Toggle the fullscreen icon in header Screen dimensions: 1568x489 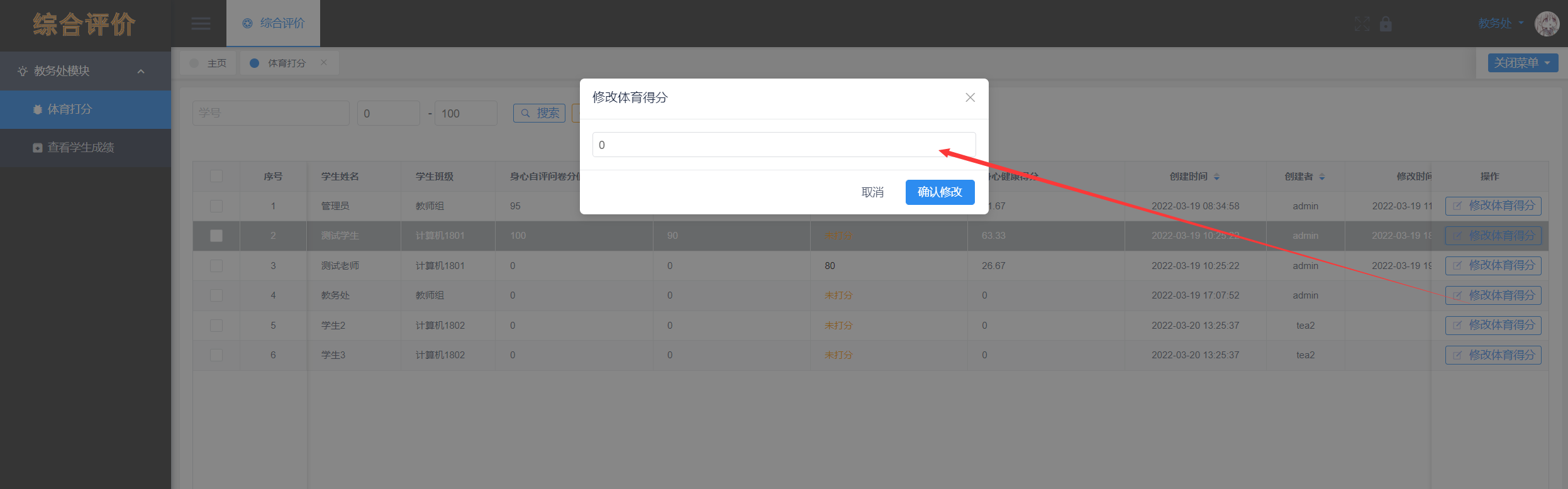pos(1362,24)
